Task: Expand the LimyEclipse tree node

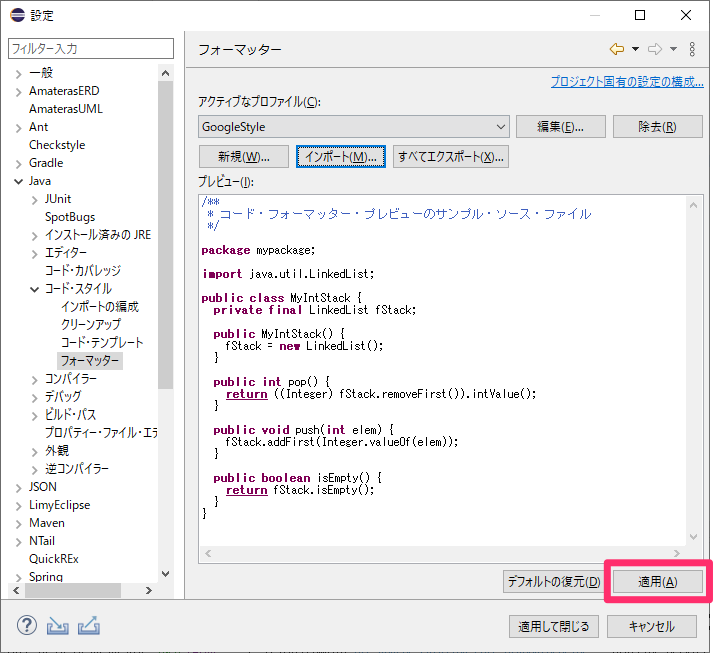Action: click(19, 506)
